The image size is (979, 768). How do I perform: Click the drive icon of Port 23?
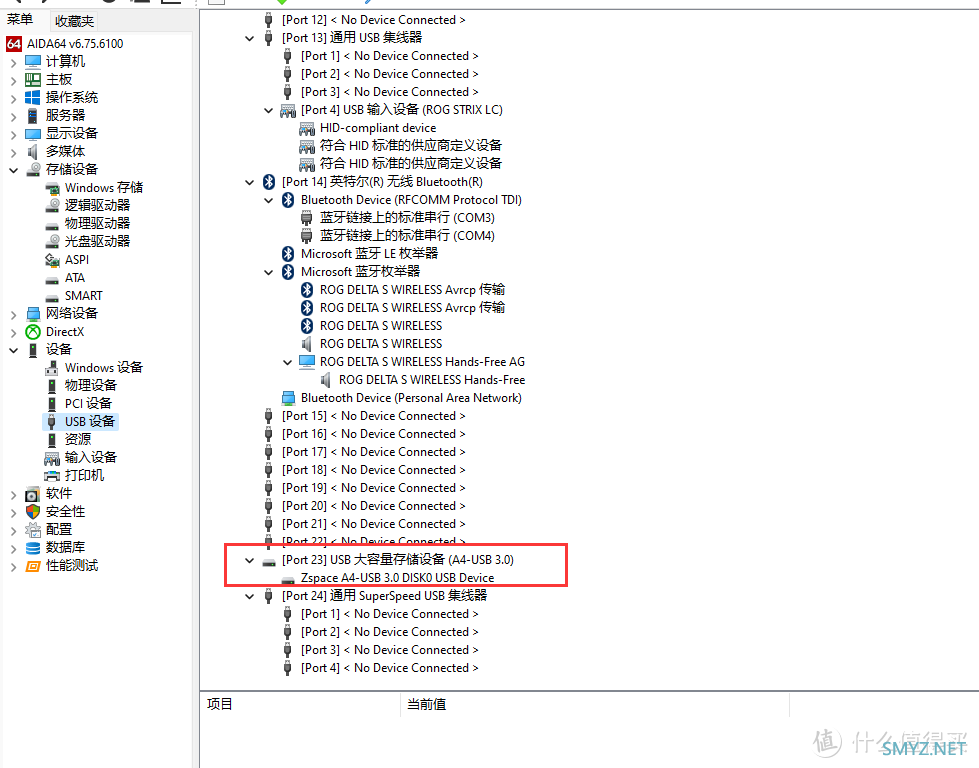(269, 561)
